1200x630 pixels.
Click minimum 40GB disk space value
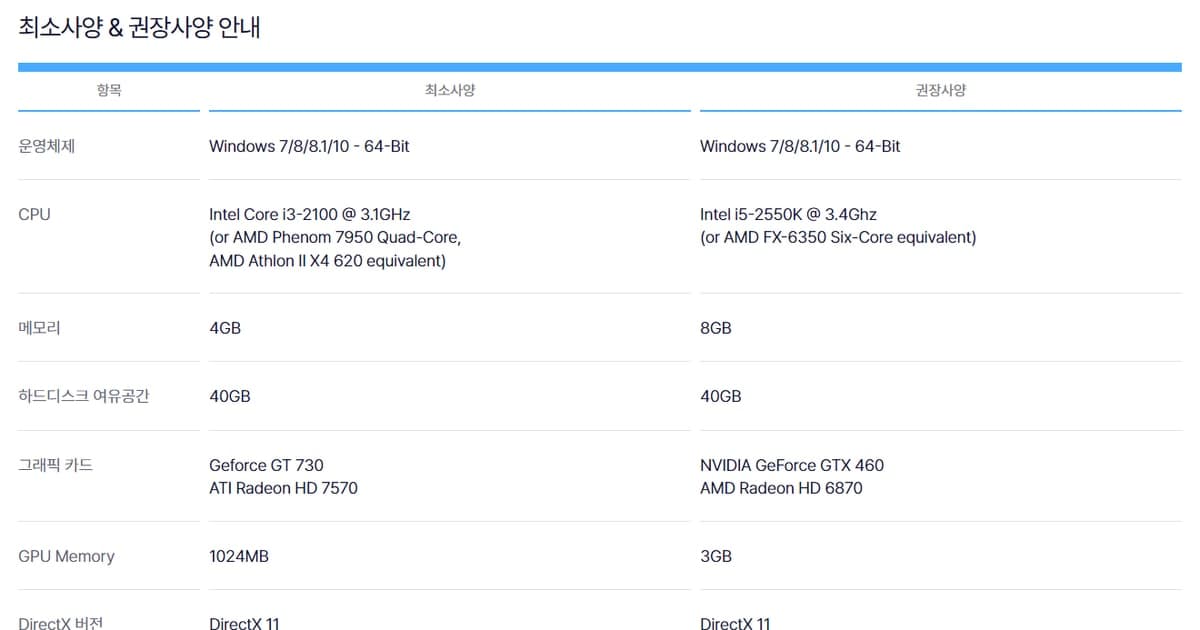click(x=230, y=396)
